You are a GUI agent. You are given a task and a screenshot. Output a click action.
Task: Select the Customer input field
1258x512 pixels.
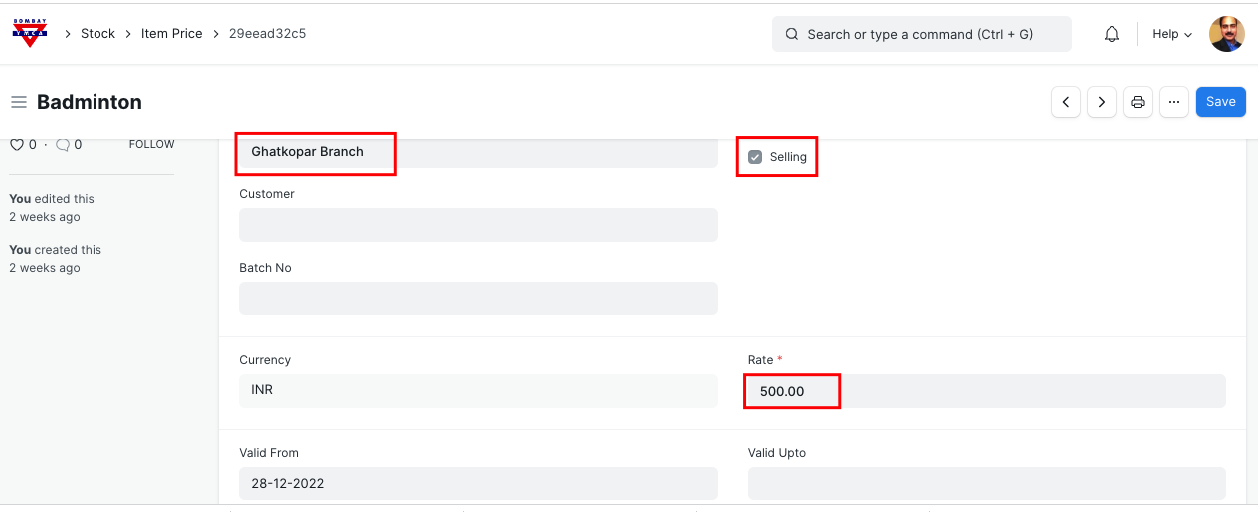(x=478, y=225)
